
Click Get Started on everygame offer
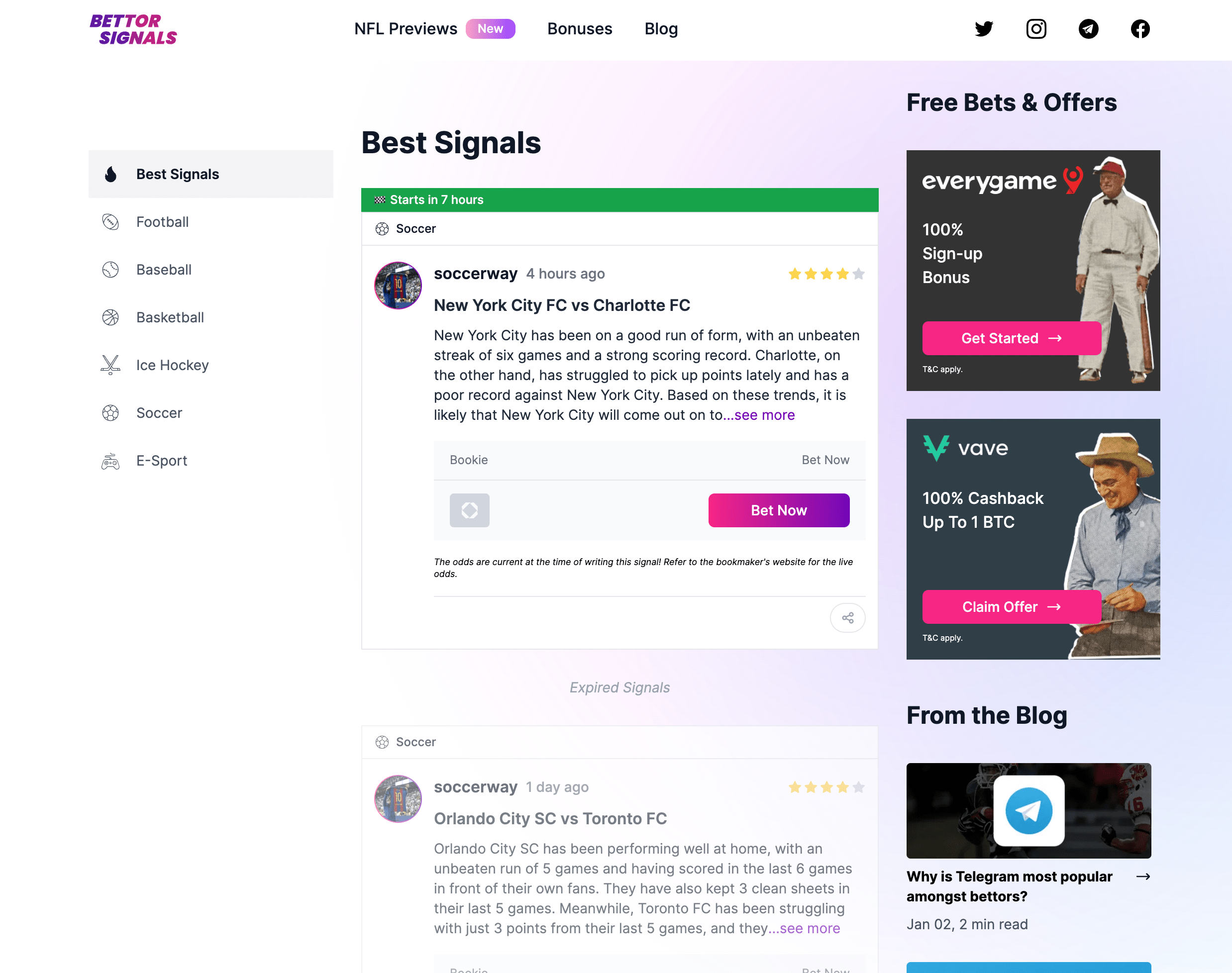tap(1012, 338)
